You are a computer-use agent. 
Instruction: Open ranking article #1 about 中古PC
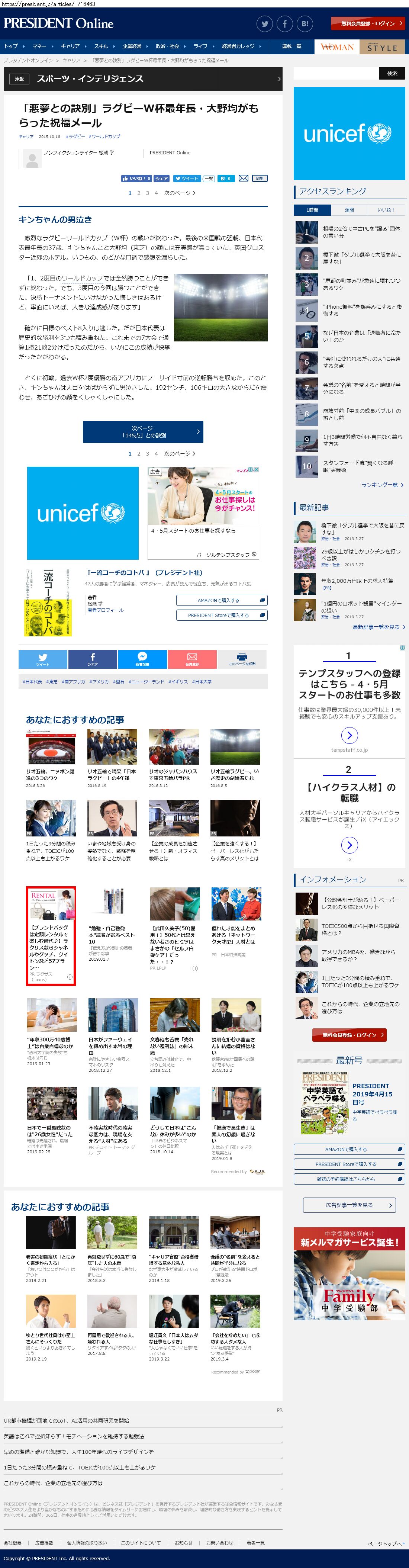(x=361, y=232)
